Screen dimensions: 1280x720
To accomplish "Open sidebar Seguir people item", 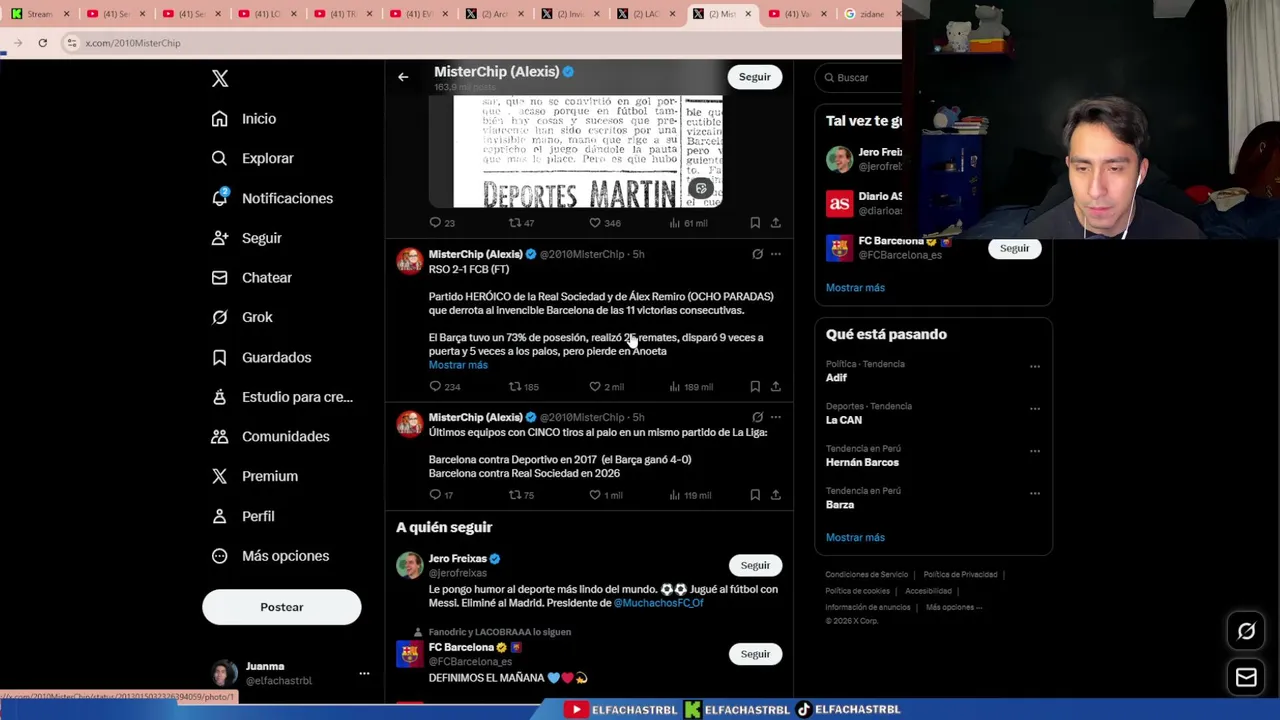I will [246, 238].
